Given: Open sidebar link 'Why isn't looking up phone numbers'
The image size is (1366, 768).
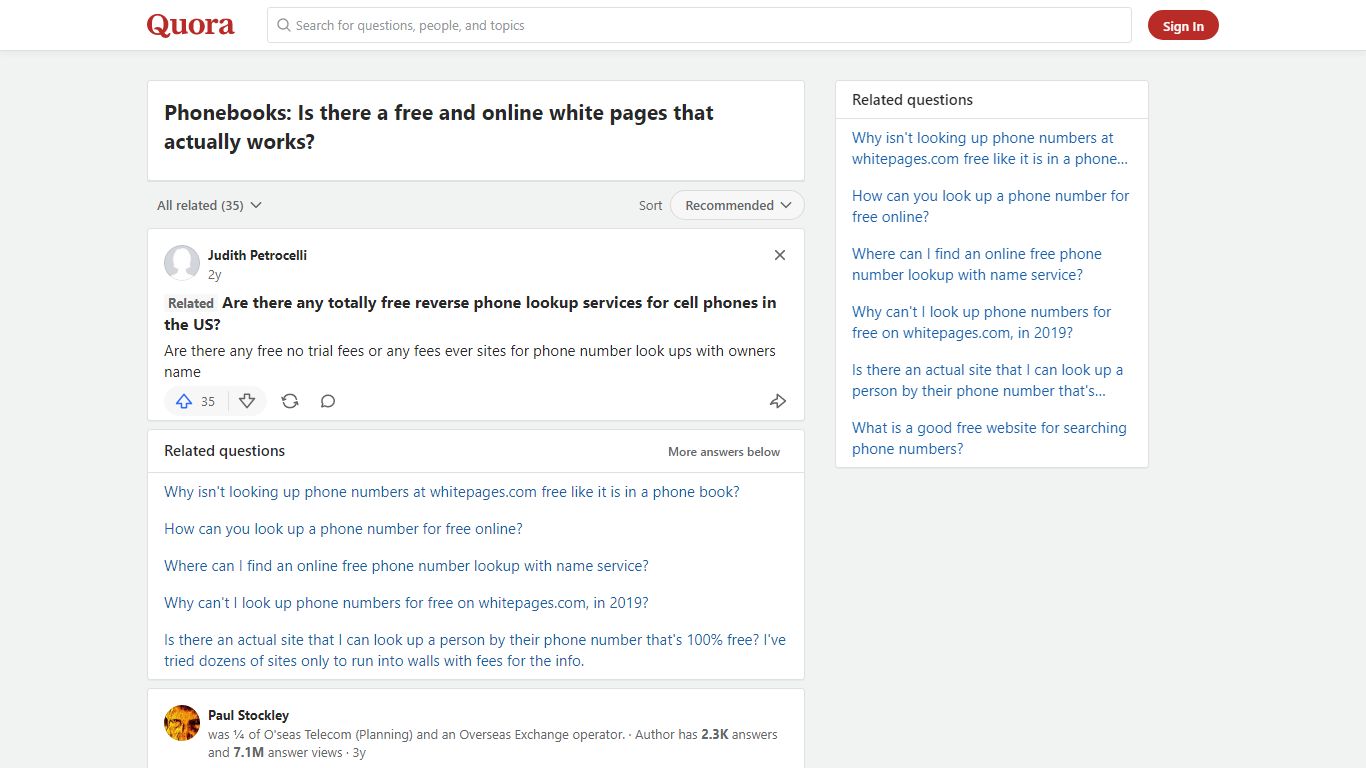Looking at the screenshot, I should [990, 148].
